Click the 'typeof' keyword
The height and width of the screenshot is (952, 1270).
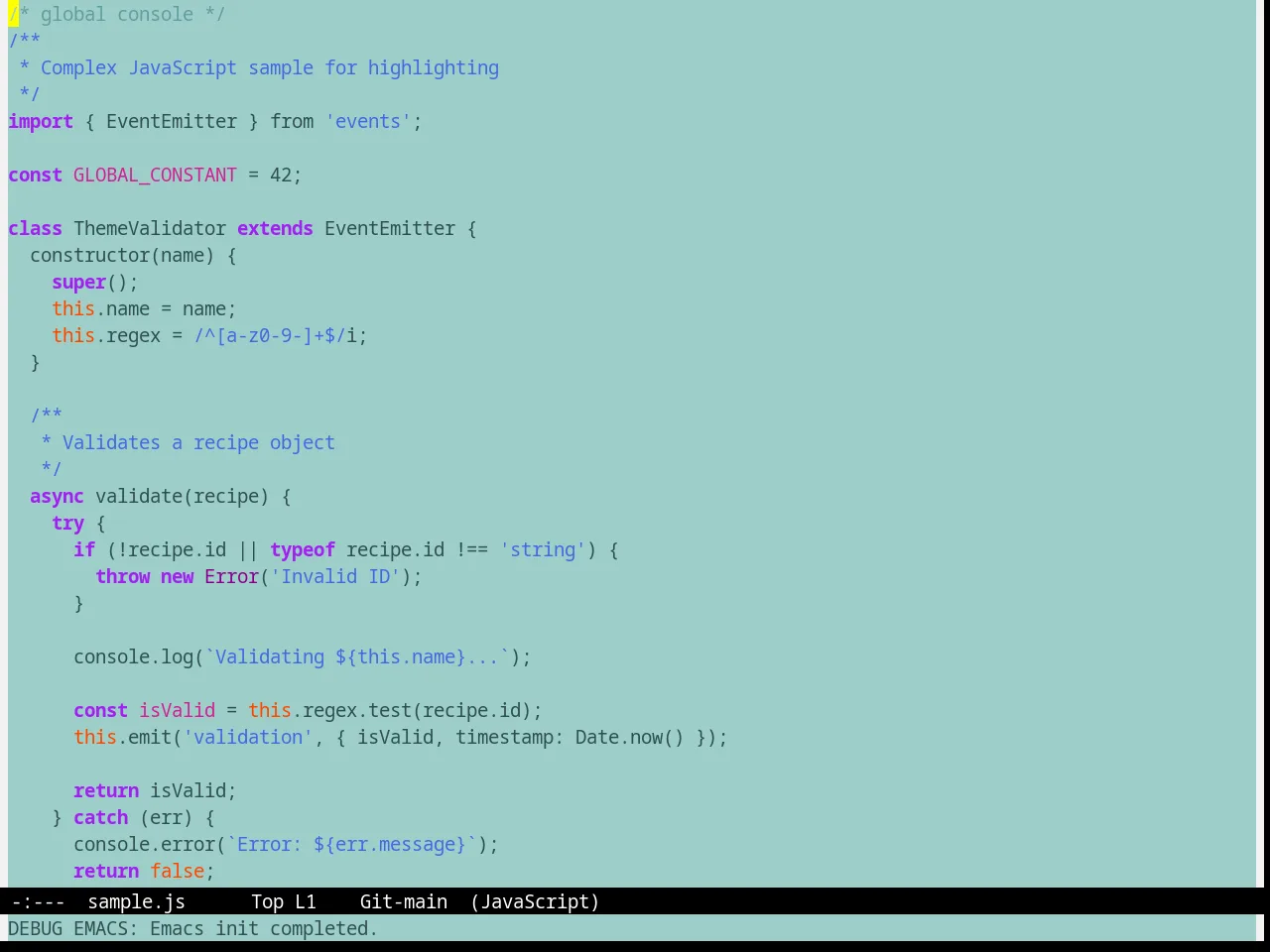tap(303, 549)
